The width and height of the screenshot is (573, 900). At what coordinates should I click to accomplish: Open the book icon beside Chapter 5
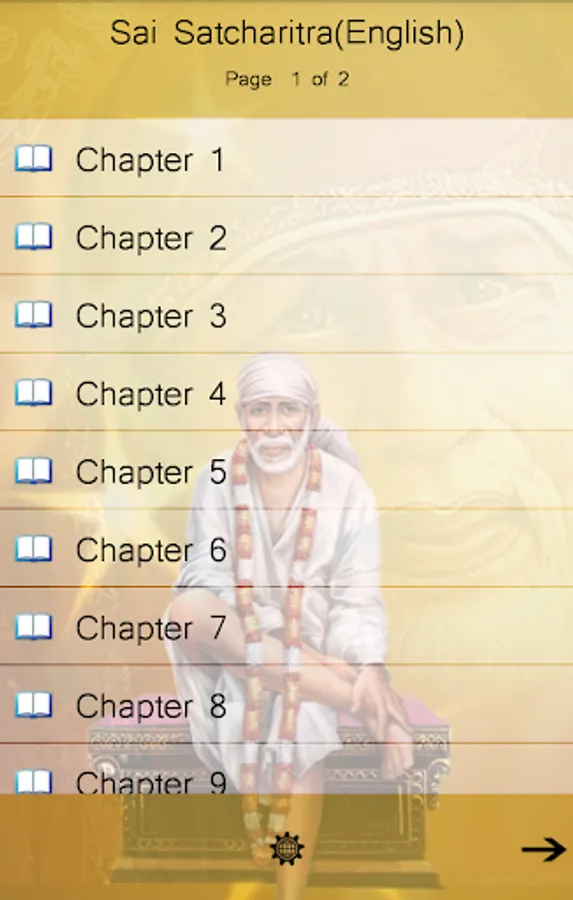pyautogui.click(x=33, y=471)
